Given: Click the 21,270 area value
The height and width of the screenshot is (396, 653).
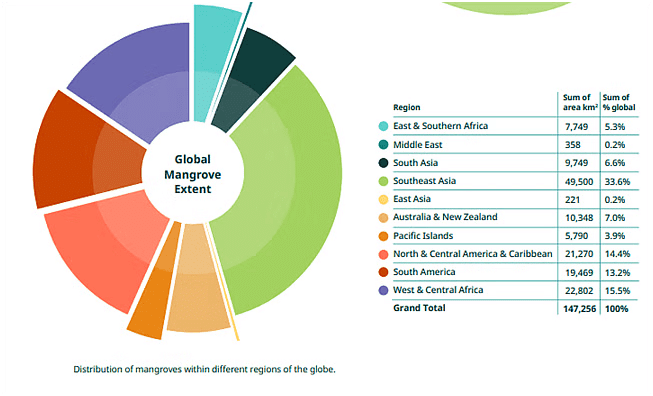Looking at the screenshot, I should (x=579, y=254).
